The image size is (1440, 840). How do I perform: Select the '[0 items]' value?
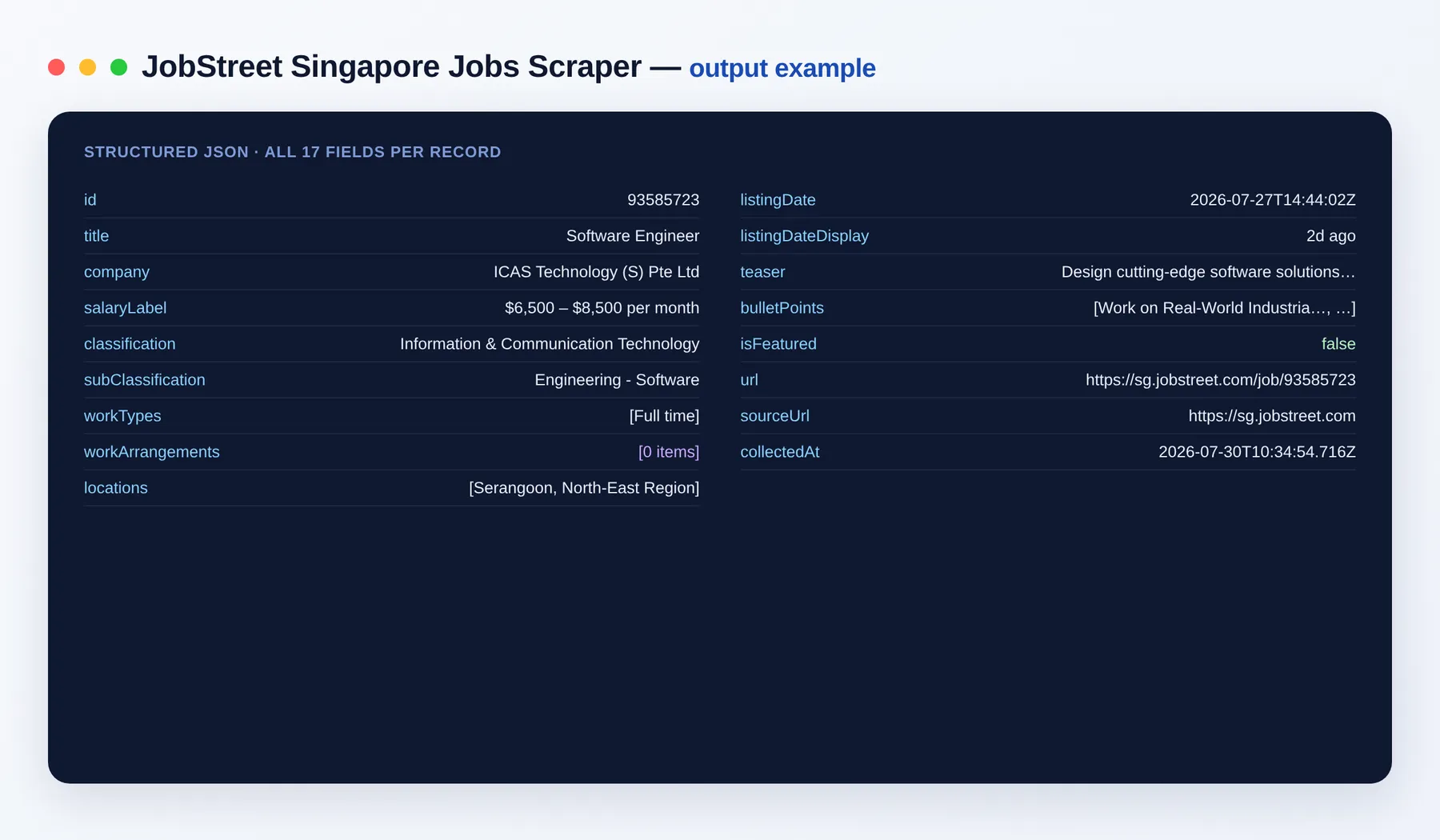(669, 452)
